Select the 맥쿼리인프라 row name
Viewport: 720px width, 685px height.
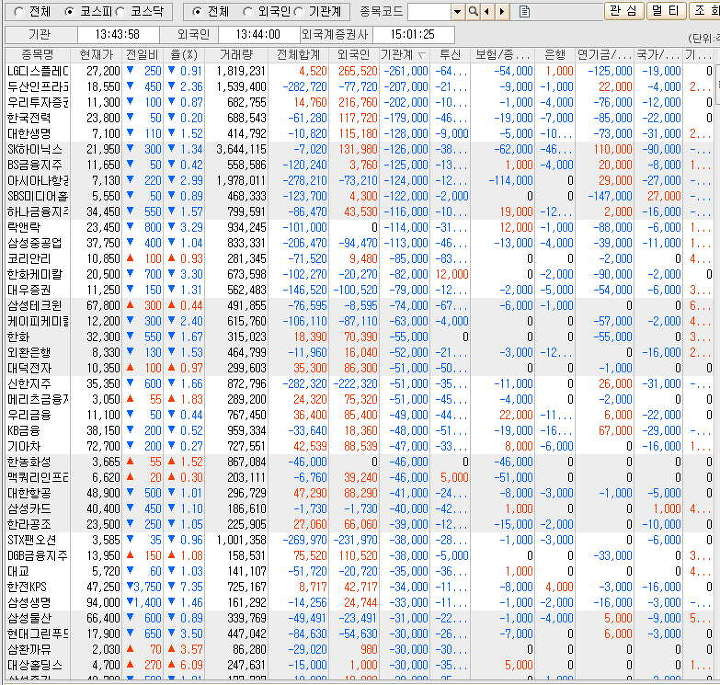(38, 477)
